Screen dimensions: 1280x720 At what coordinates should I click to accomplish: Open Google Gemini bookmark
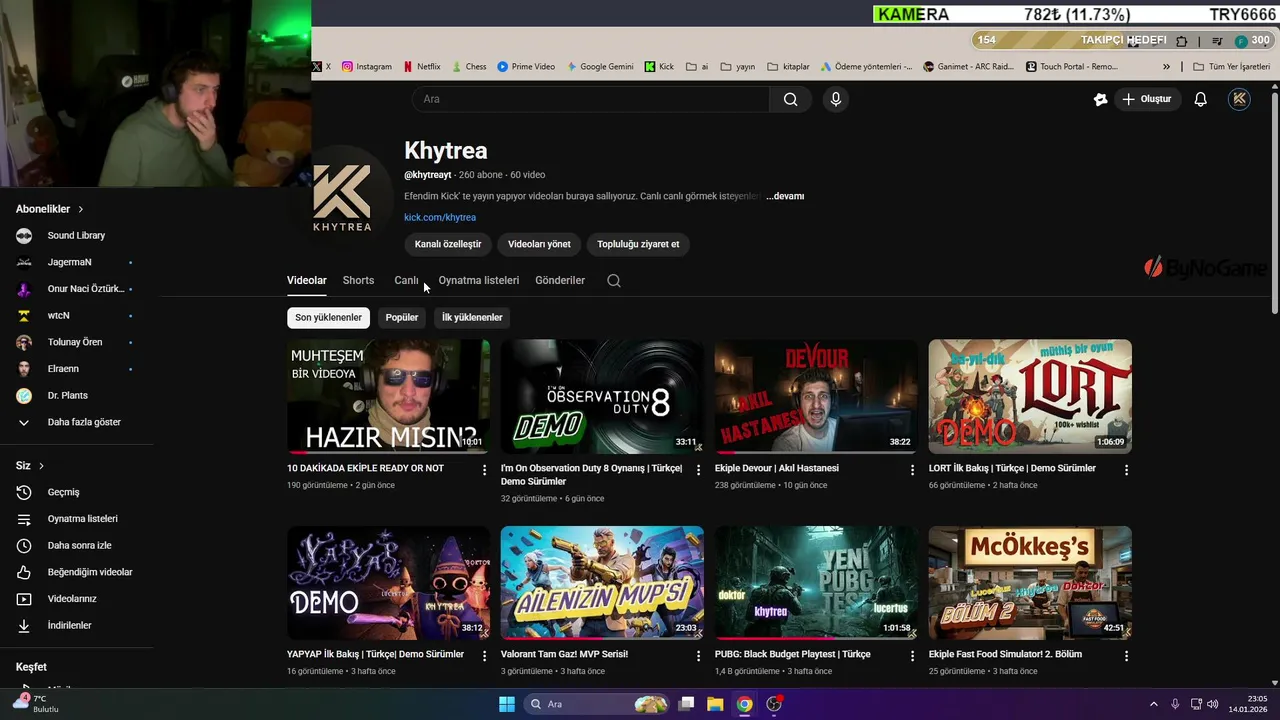[600, 67]
